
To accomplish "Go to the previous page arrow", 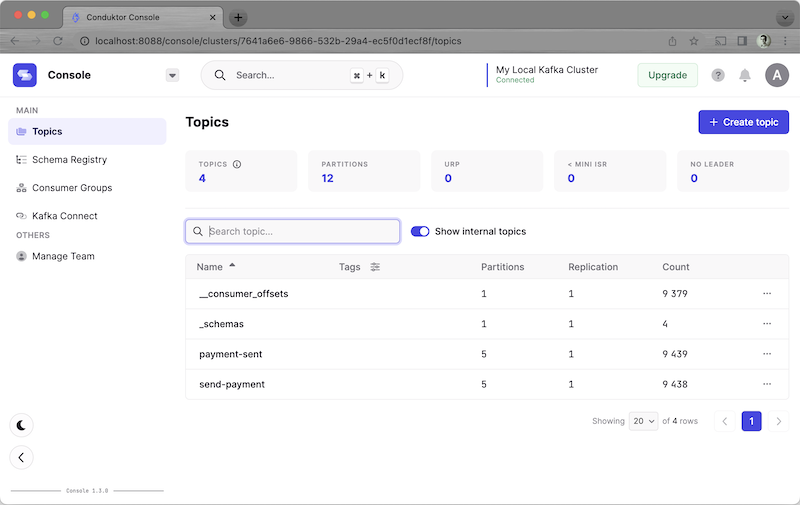I will (x=724, y=421).
